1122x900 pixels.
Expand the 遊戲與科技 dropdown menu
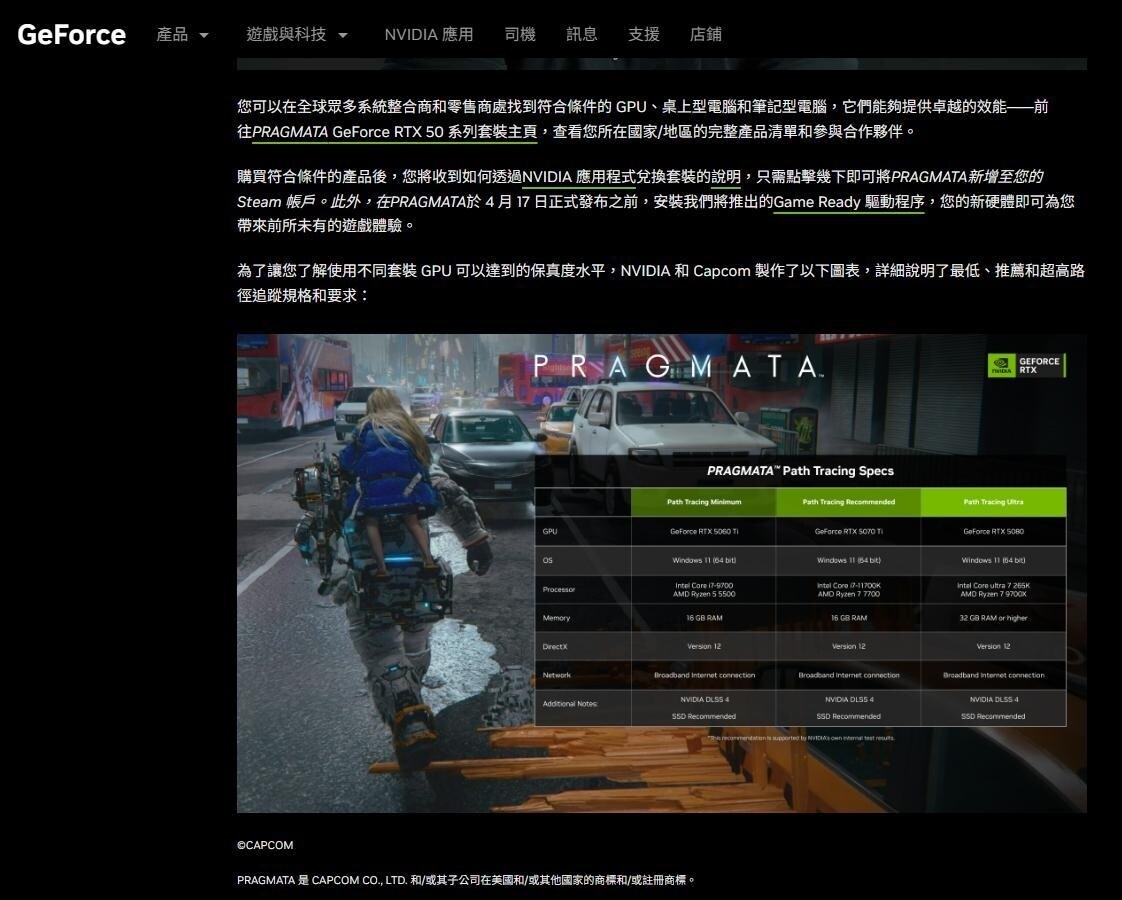pos(297,34)
